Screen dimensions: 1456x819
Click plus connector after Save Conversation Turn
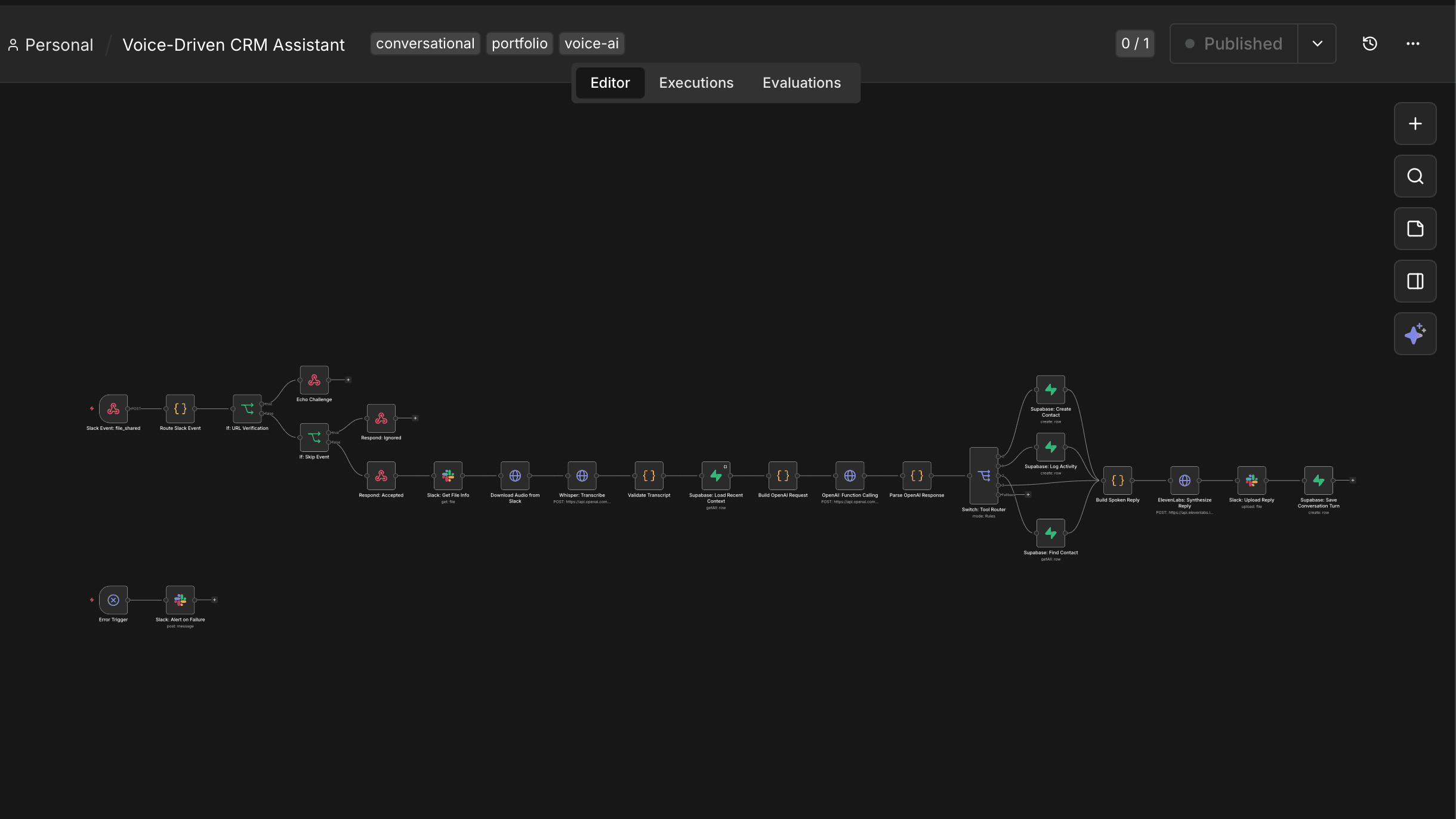point(1353,481)
